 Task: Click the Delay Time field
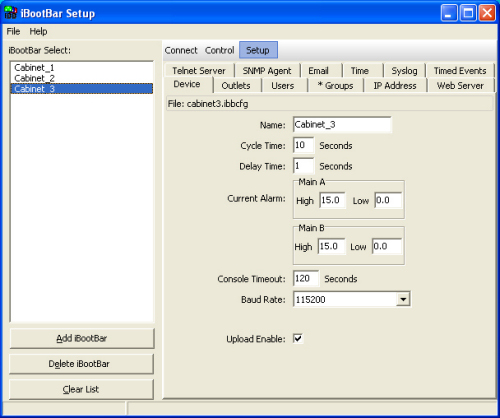click(x=303, y=166)
